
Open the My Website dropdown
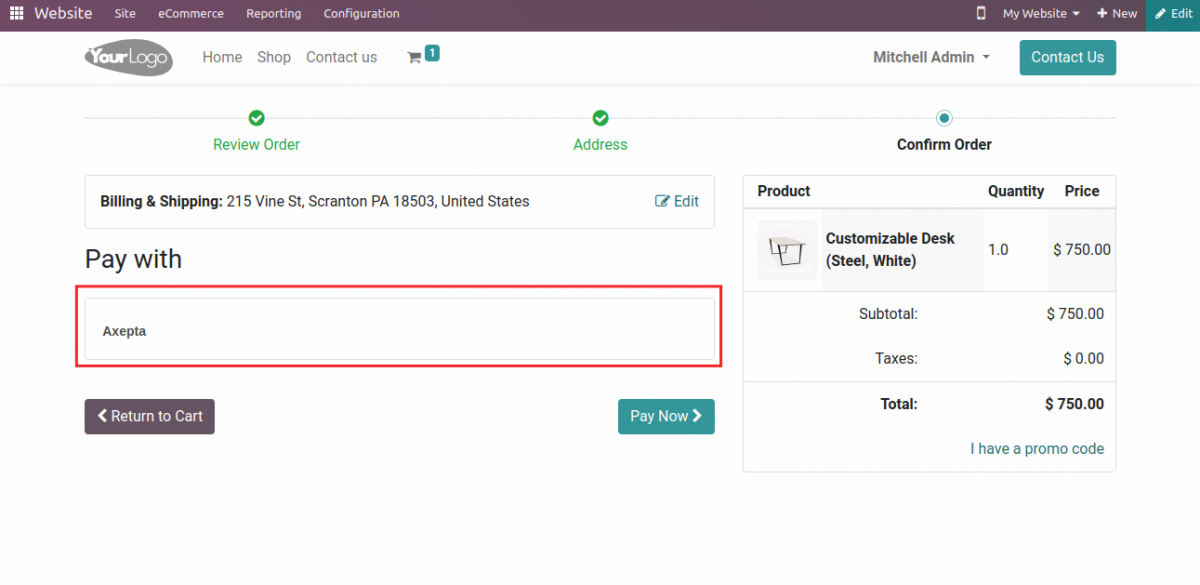[x=1034, y=13]
